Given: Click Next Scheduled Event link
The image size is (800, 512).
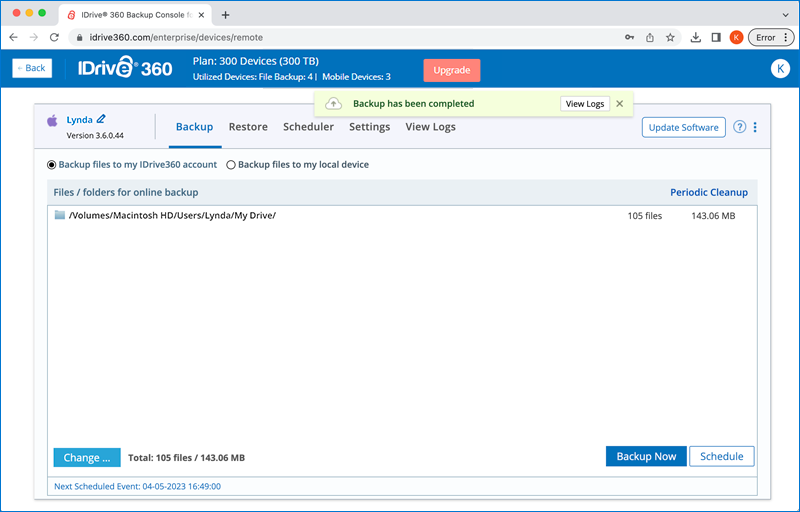Looking at the screenshot, I should (137, 487).
